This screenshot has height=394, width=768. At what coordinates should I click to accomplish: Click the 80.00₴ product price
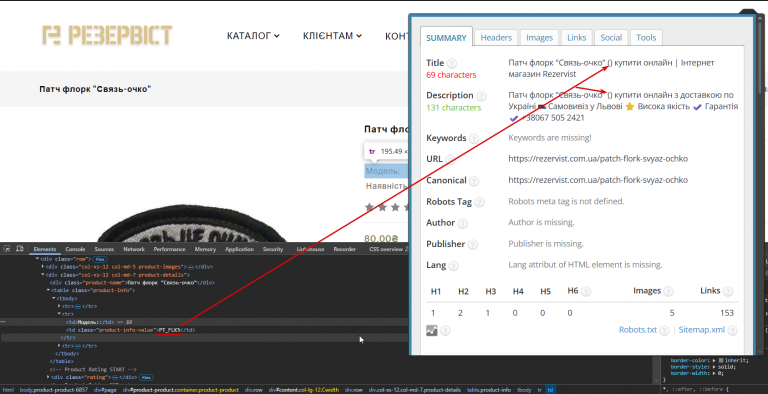pos(381,239)
